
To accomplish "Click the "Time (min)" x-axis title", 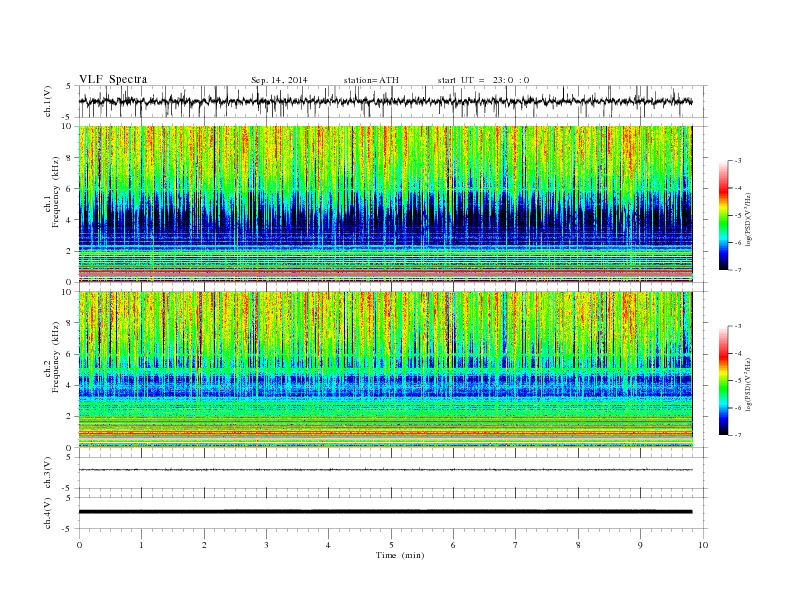I will point(400,555).
